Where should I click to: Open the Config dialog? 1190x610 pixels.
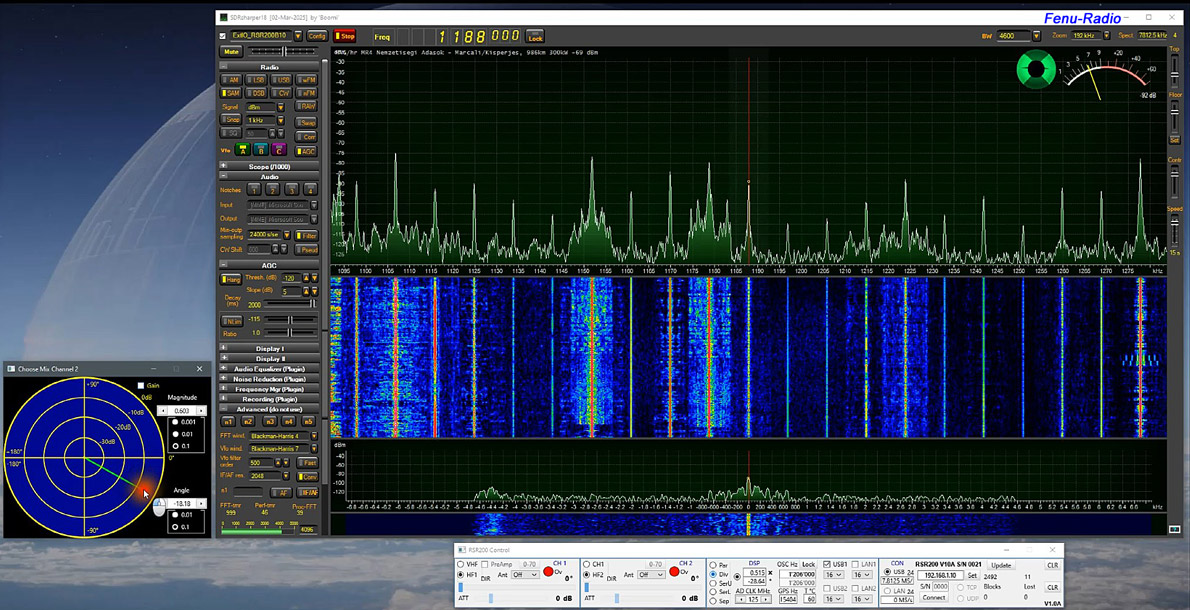317,36
